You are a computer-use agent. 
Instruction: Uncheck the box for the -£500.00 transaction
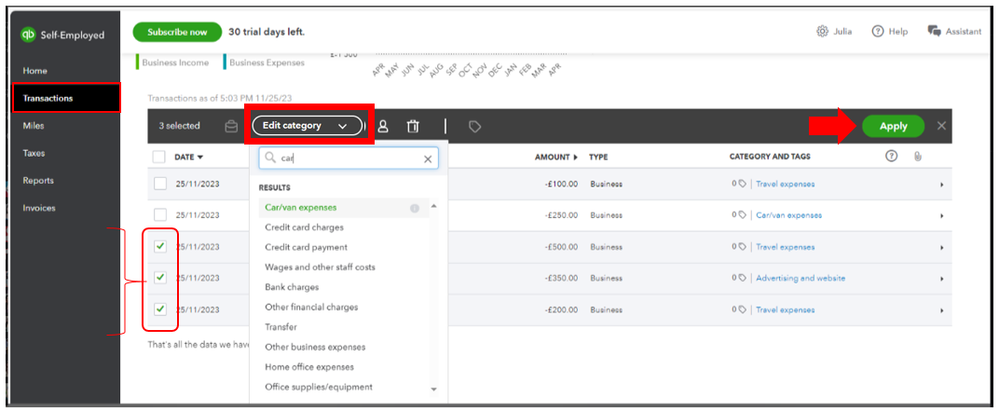tap(161, 246)
